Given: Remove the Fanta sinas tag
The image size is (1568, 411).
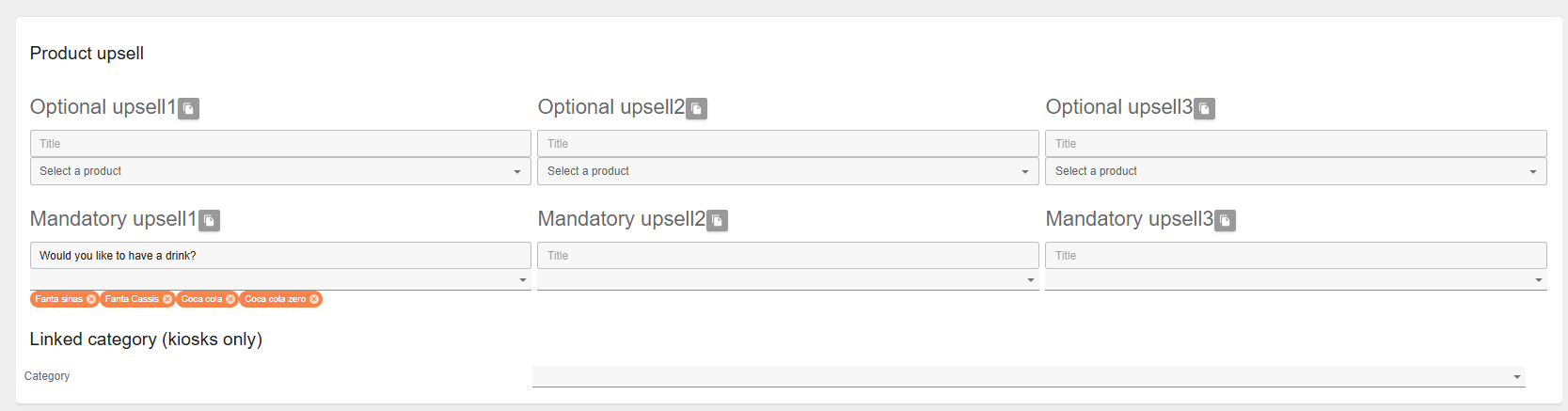Looking at the screenshot, I should [x=91, y=299].
